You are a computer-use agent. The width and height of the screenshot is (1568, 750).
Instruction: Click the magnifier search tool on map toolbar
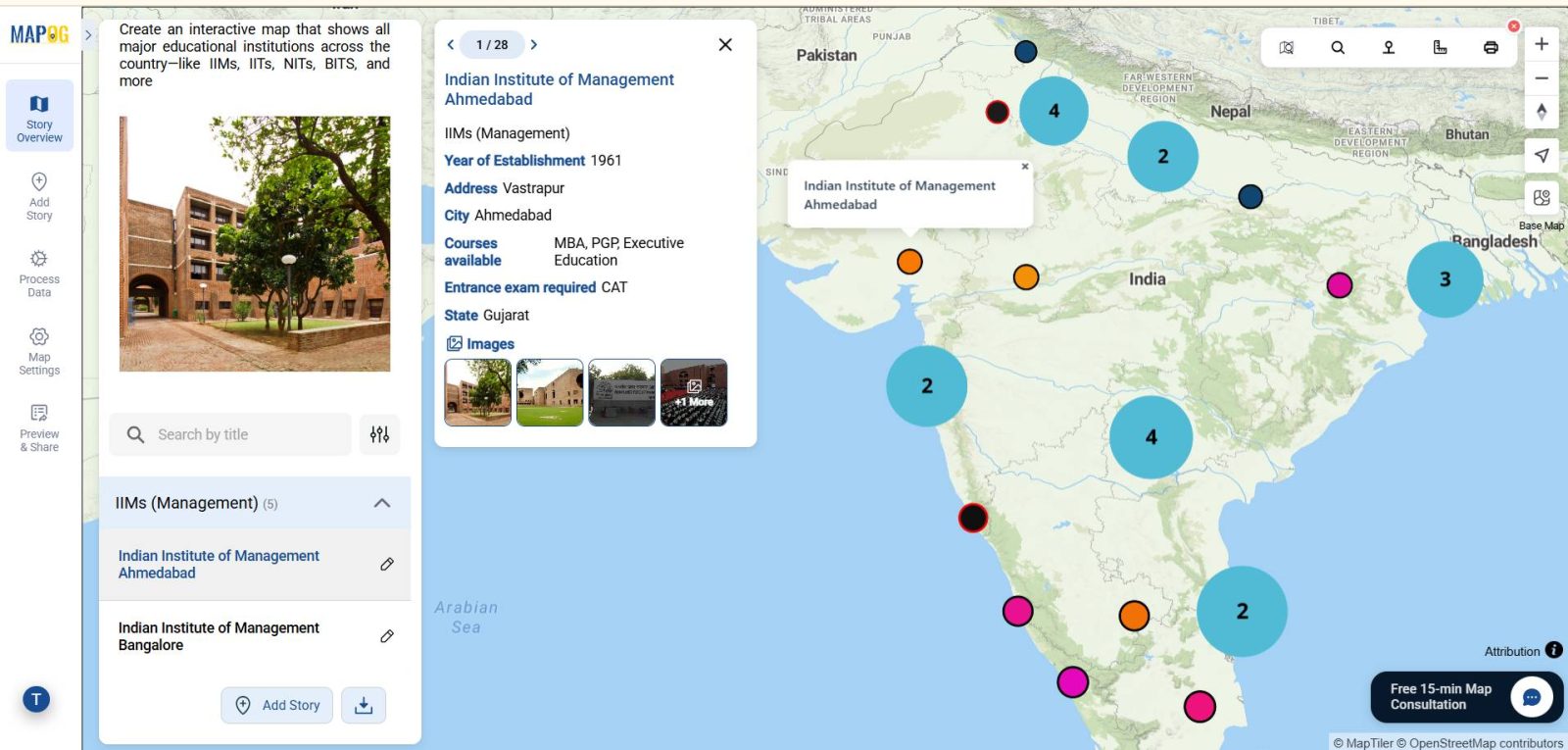pyautogui.click(x=1338, y=47)
